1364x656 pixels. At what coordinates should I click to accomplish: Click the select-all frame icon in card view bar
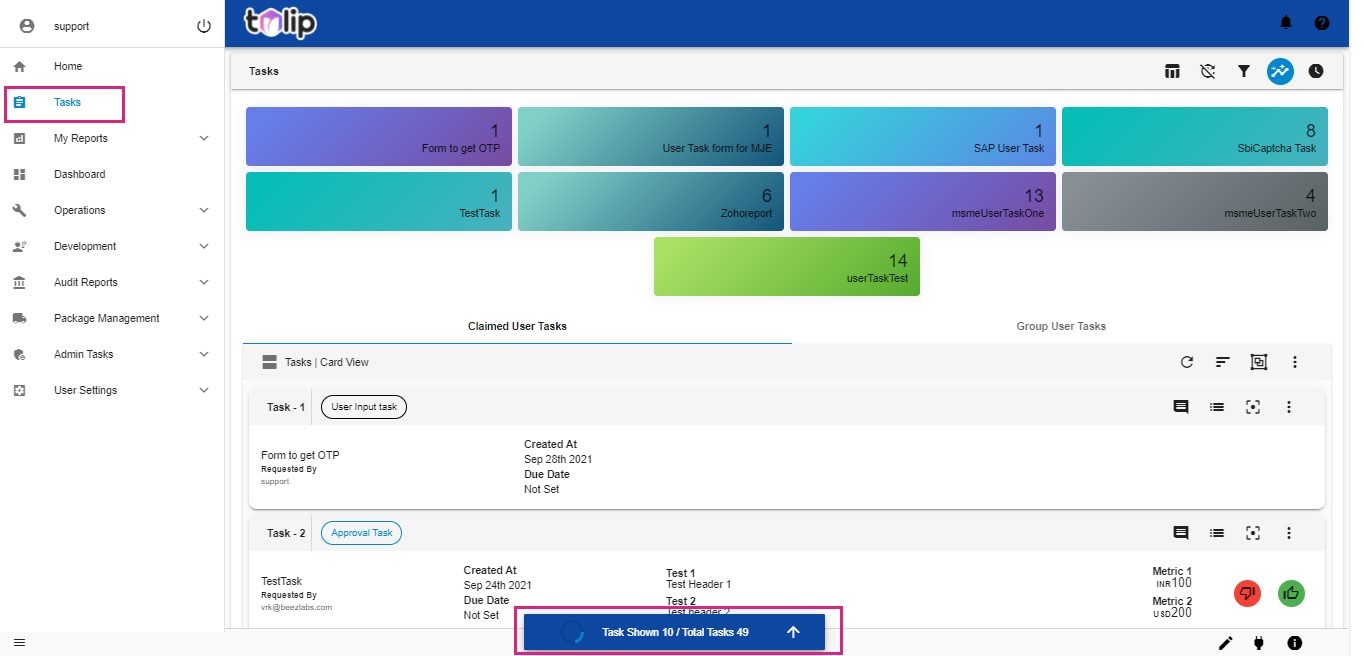click(x=1258, y=362)
